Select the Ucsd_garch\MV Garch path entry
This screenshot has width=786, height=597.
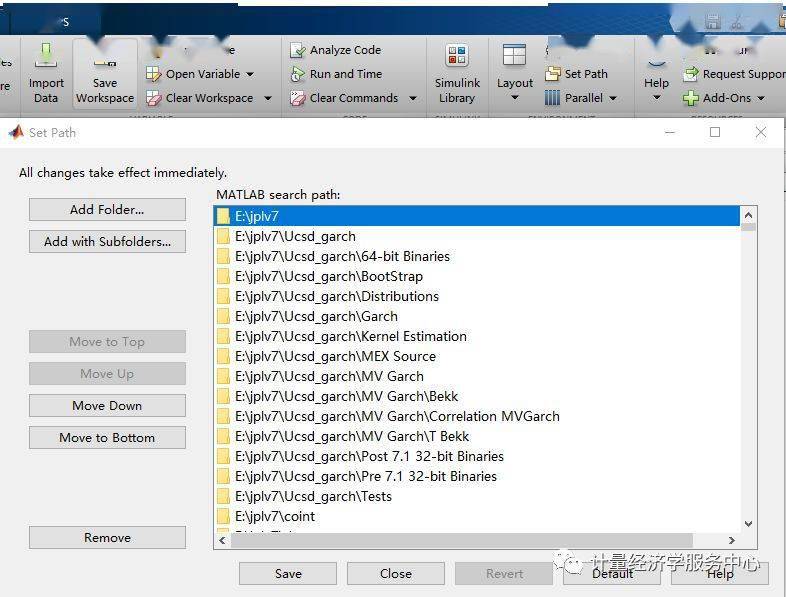click(477, 376)
